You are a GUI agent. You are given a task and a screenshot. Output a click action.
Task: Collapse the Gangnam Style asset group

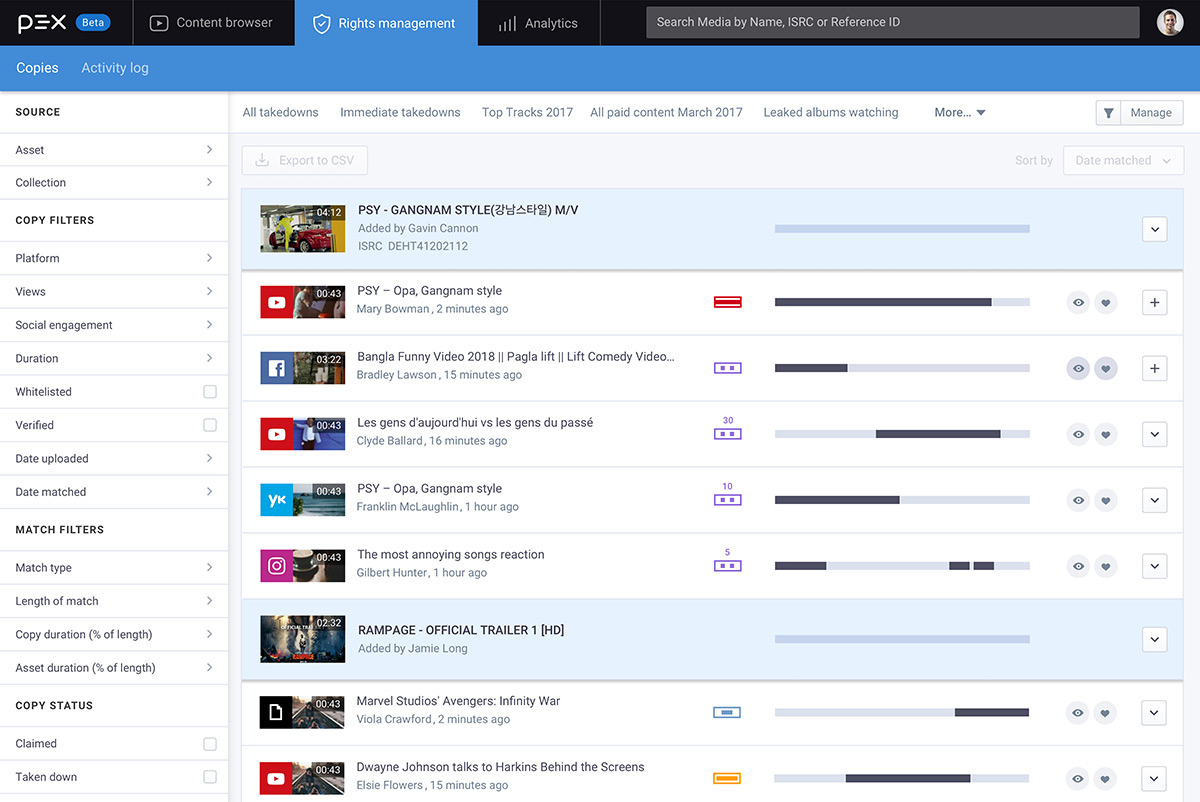(x=1154, y=229)
